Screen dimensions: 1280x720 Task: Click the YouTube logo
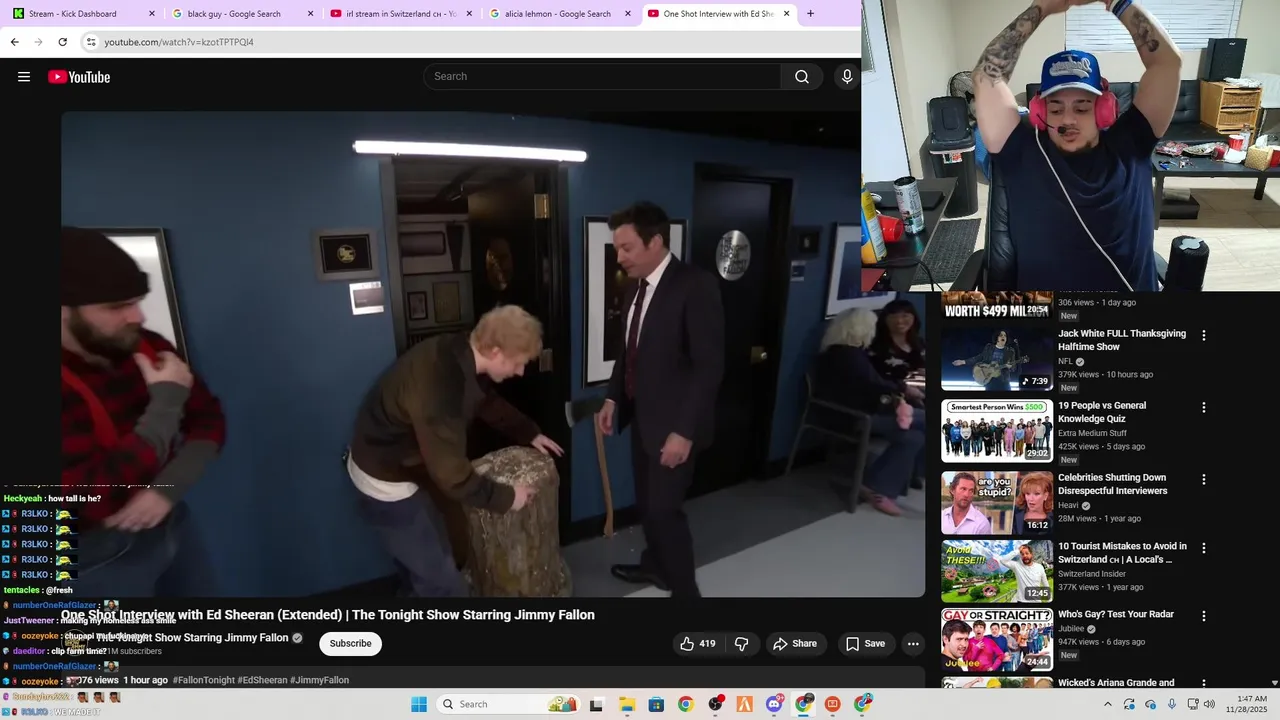(79, 77)
